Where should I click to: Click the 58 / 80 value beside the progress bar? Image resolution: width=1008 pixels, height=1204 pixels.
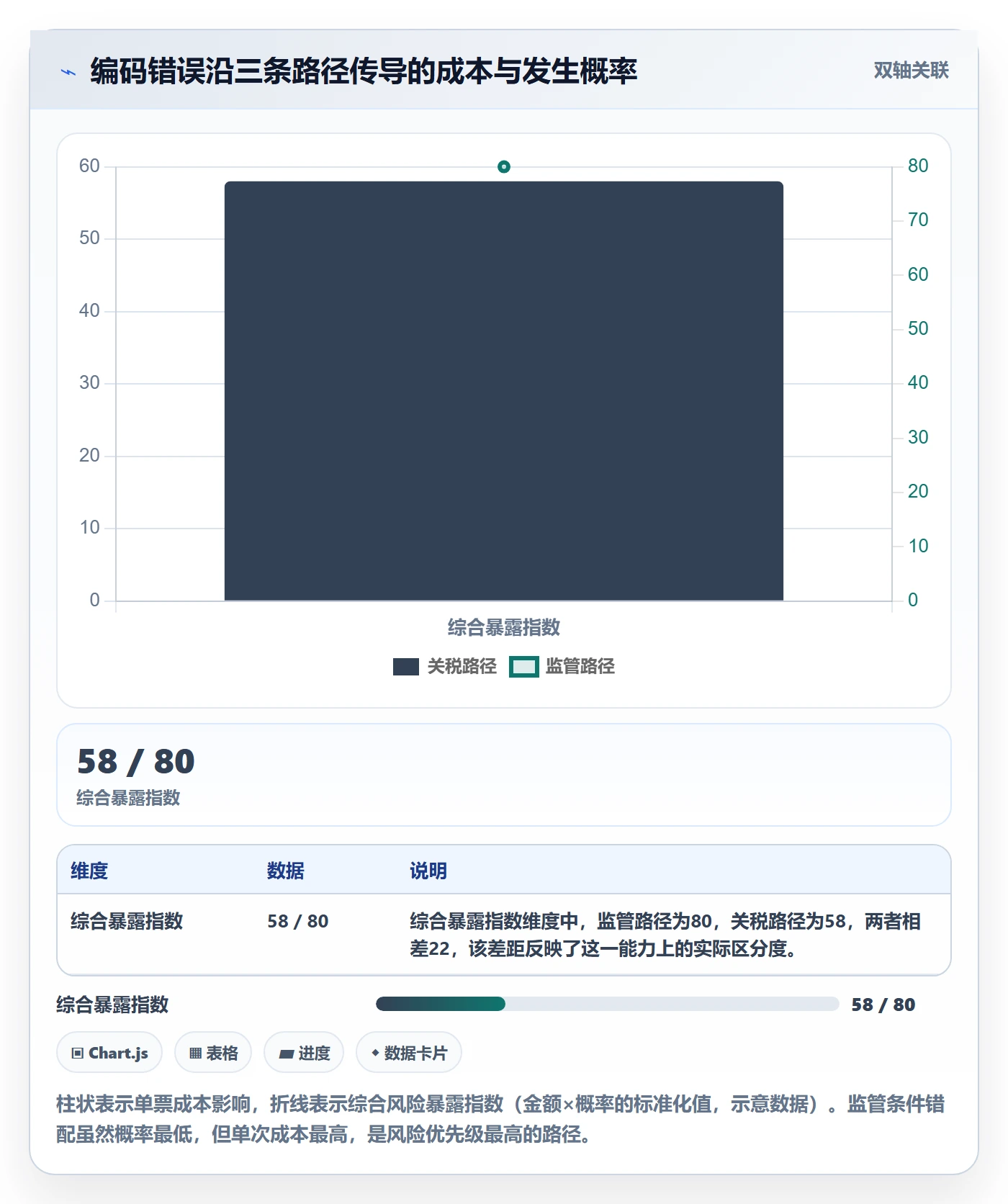[883, 1005]
